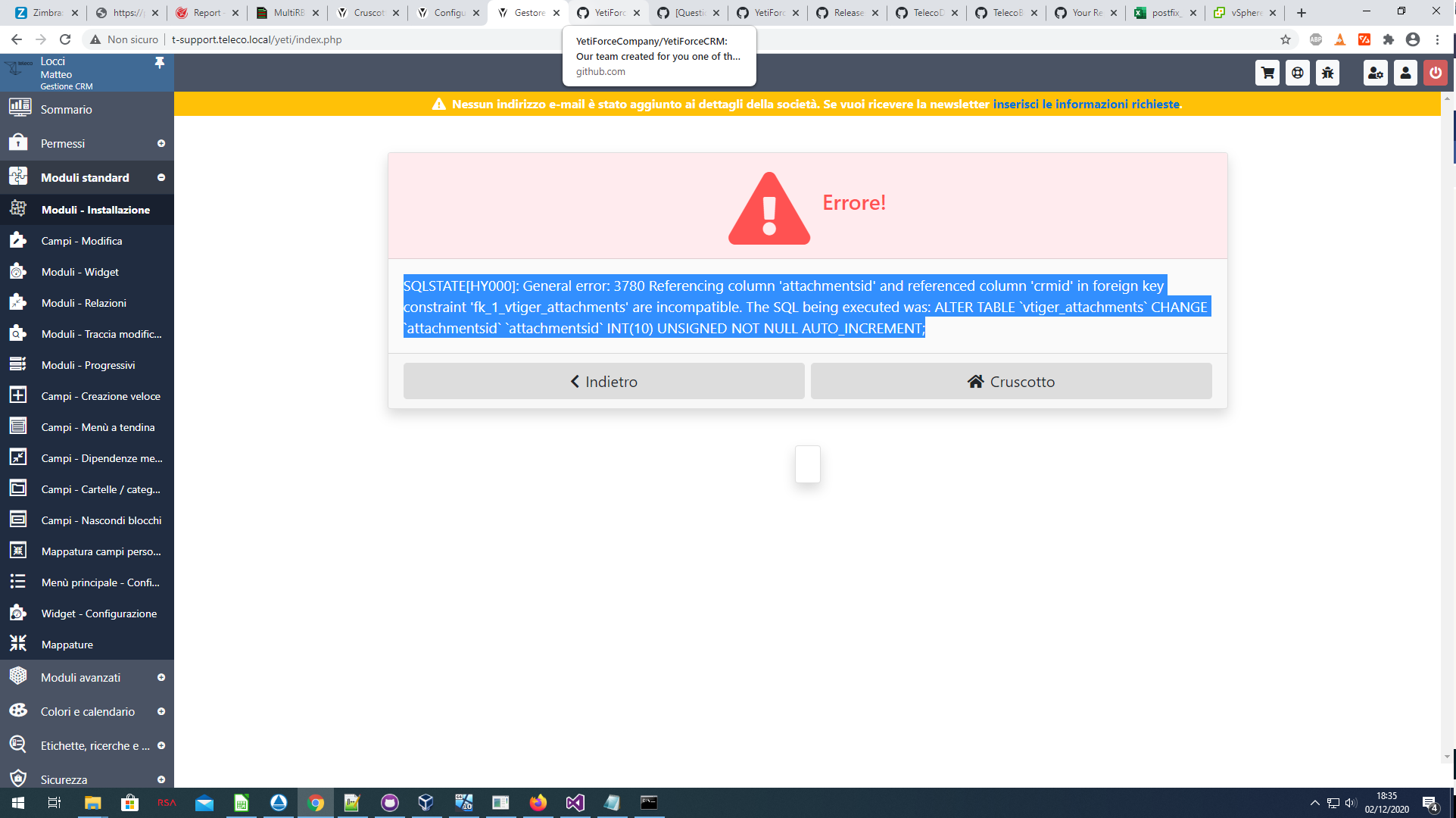Click the lifebuoy support icon in header
The height and width of the screenshot is (818, 1456).
1298,73
